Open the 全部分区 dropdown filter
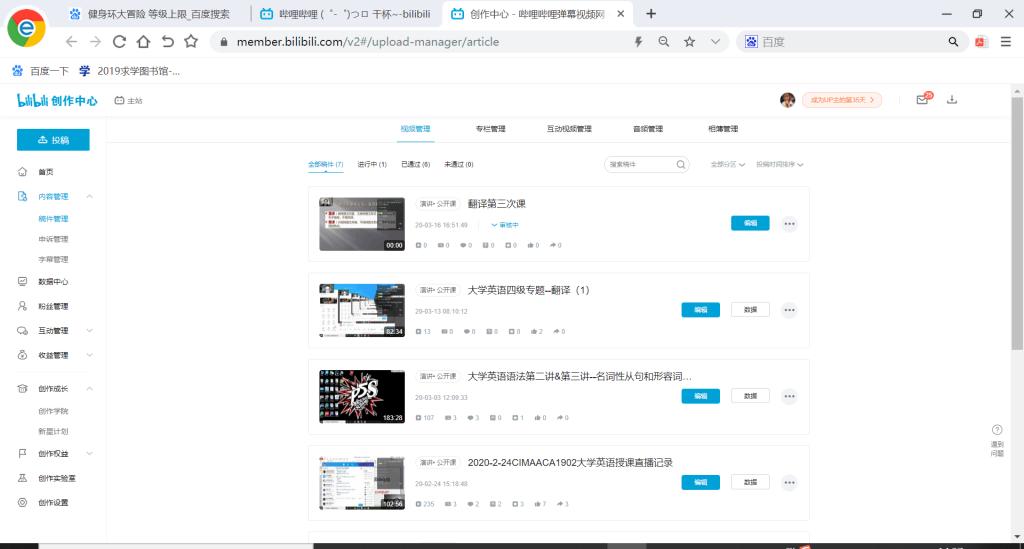1024x549 pixels. coord(727,164)
